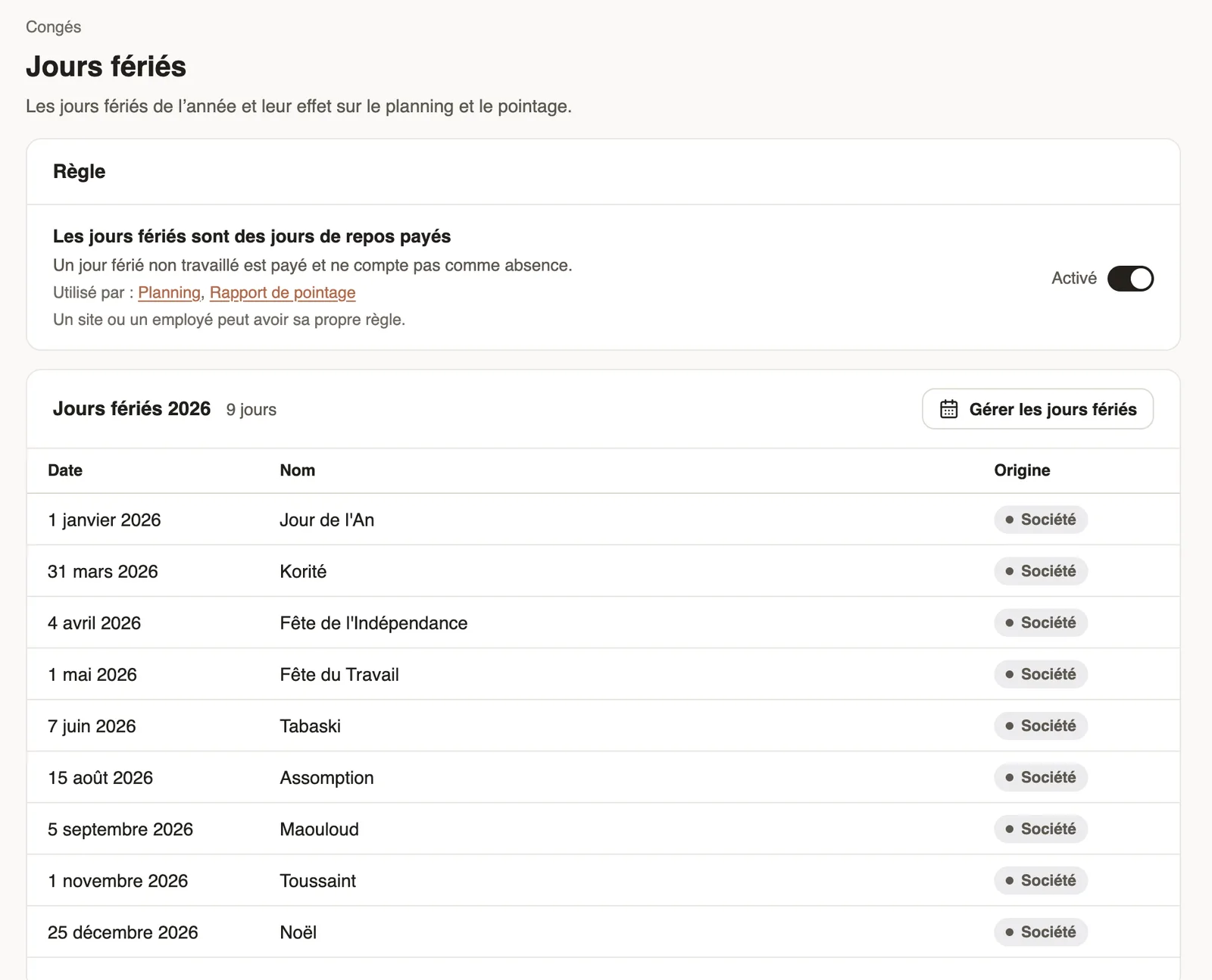Image resolution: width=1212 pixels, height=980 pixels.
Task: Click the Gérer les jours fériés button
Action: 1038,409
